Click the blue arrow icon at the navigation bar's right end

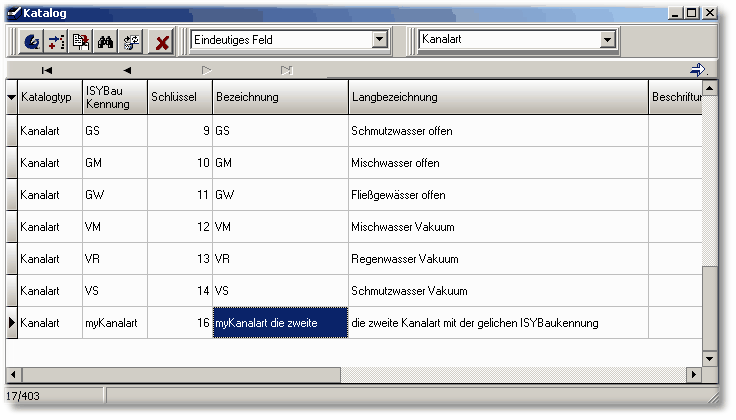(x=698, y=70)
